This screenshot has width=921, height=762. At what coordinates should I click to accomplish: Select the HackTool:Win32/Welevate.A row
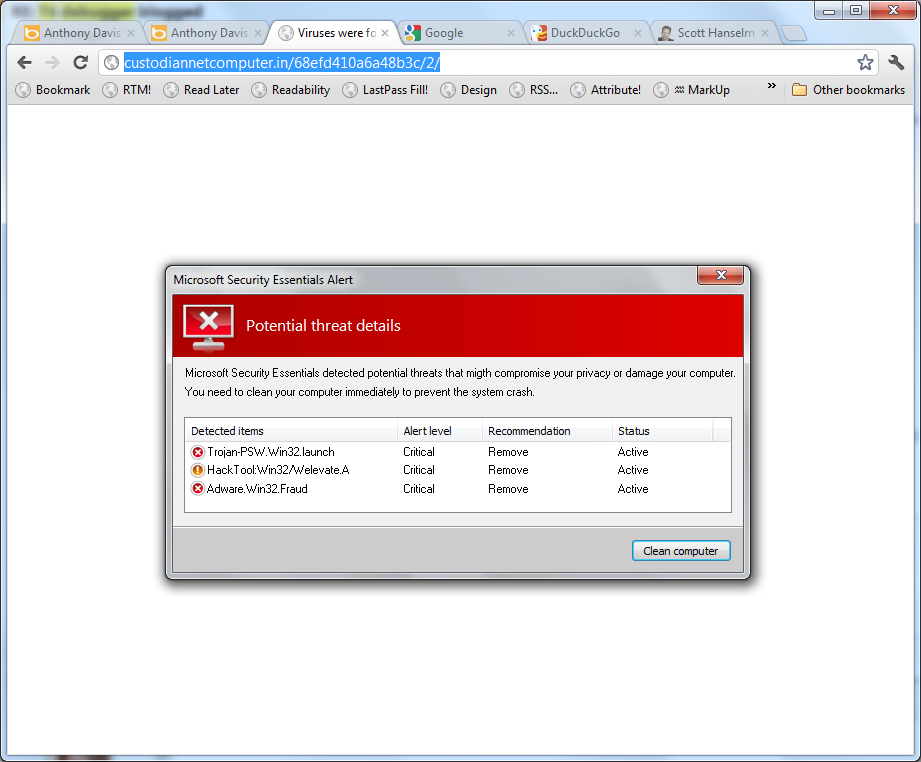point(458,470)
